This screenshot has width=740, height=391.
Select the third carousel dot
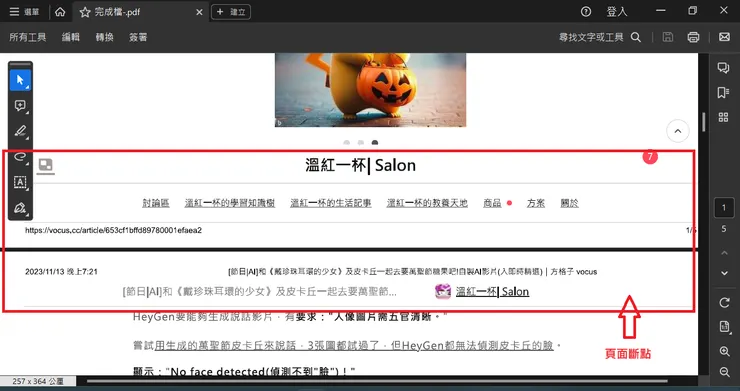tap(375, 143)
